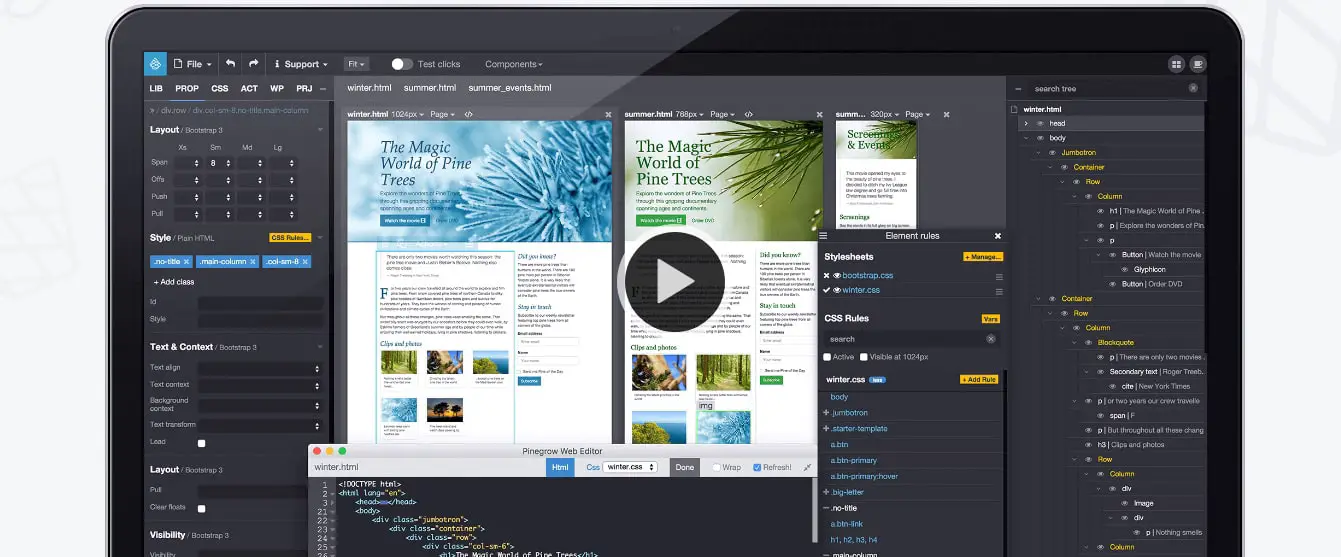Viewport: 1341px width, 557px height.
Task: Clear the search tree field
Action: tap(1193, 89)
